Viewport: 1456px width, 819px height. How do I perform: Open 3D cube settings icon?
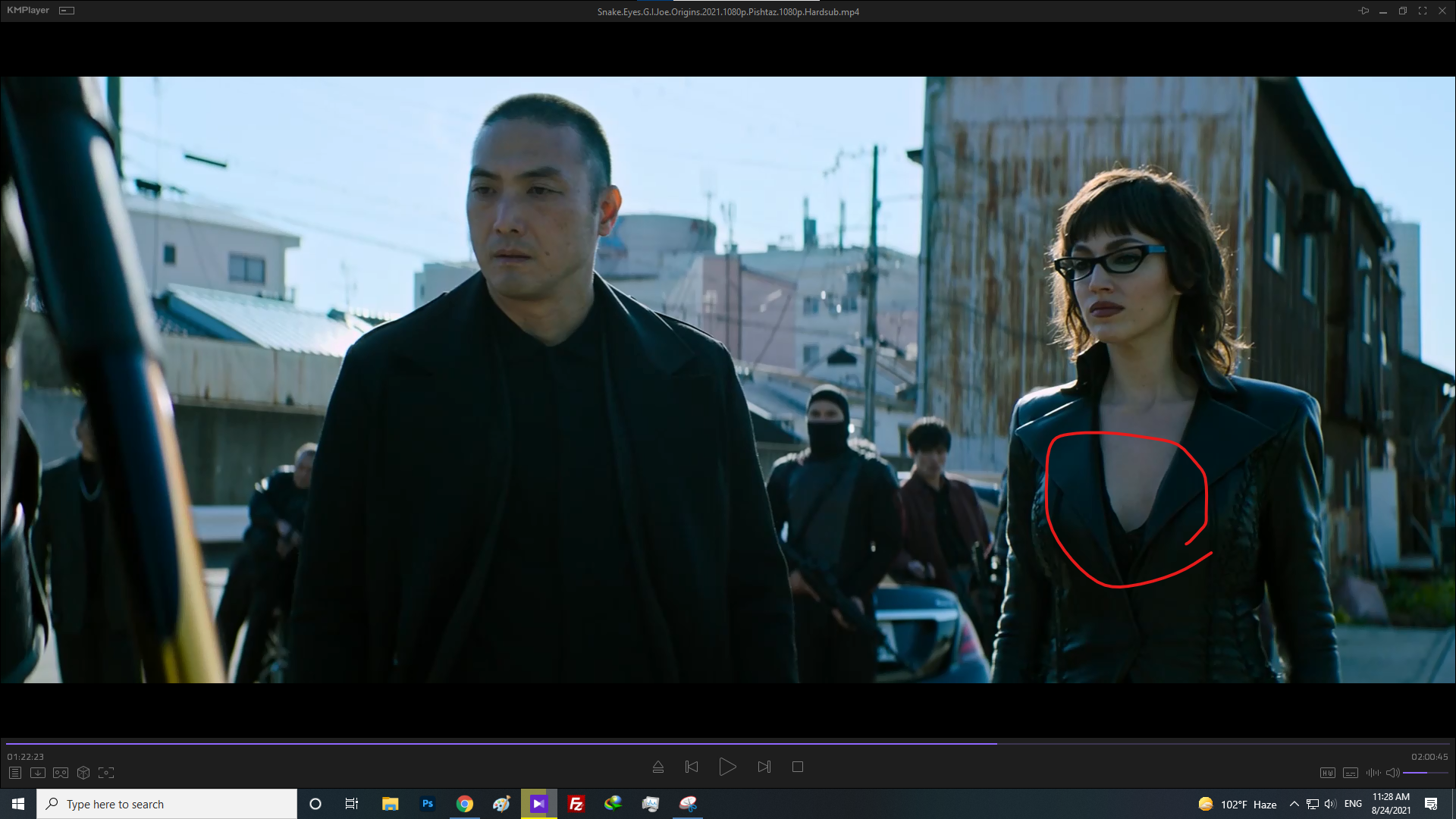[x=83, y=773]
